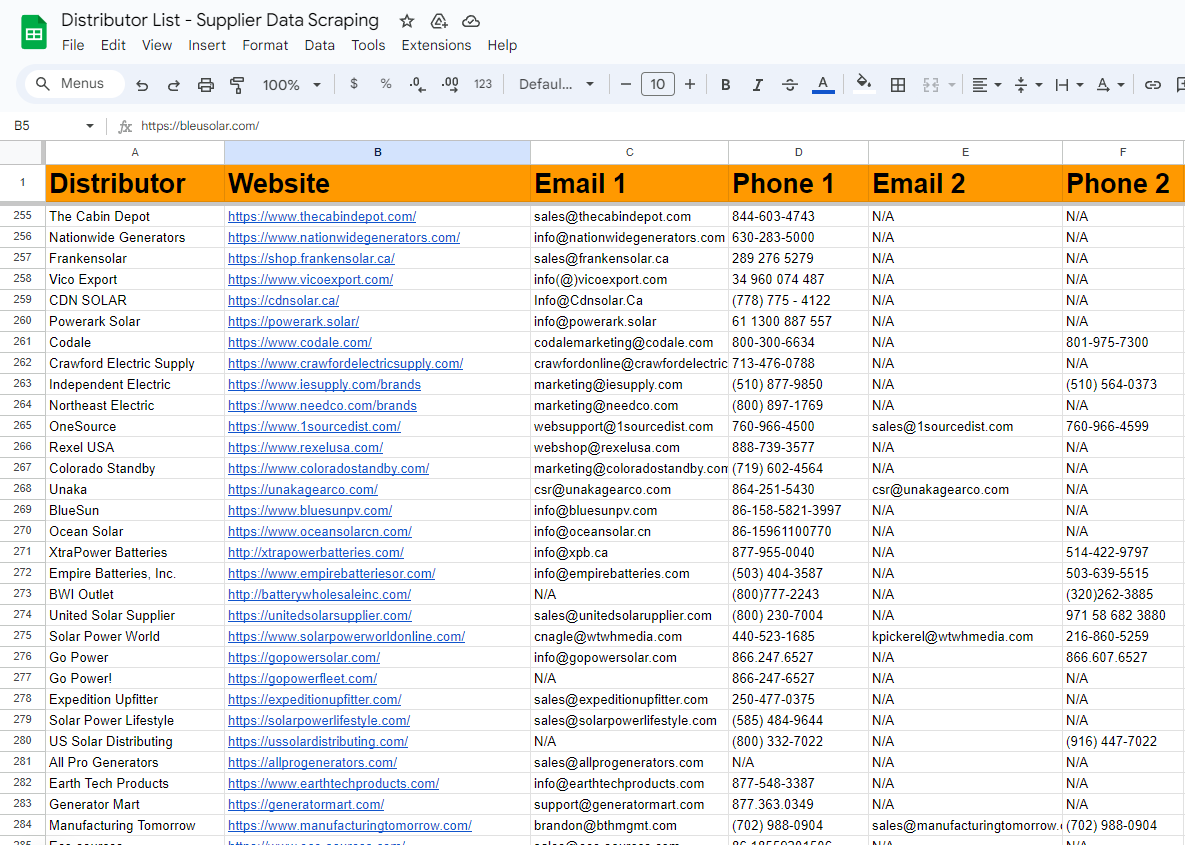Open the Data menu

pyautogui.click(x=320, y=45)
